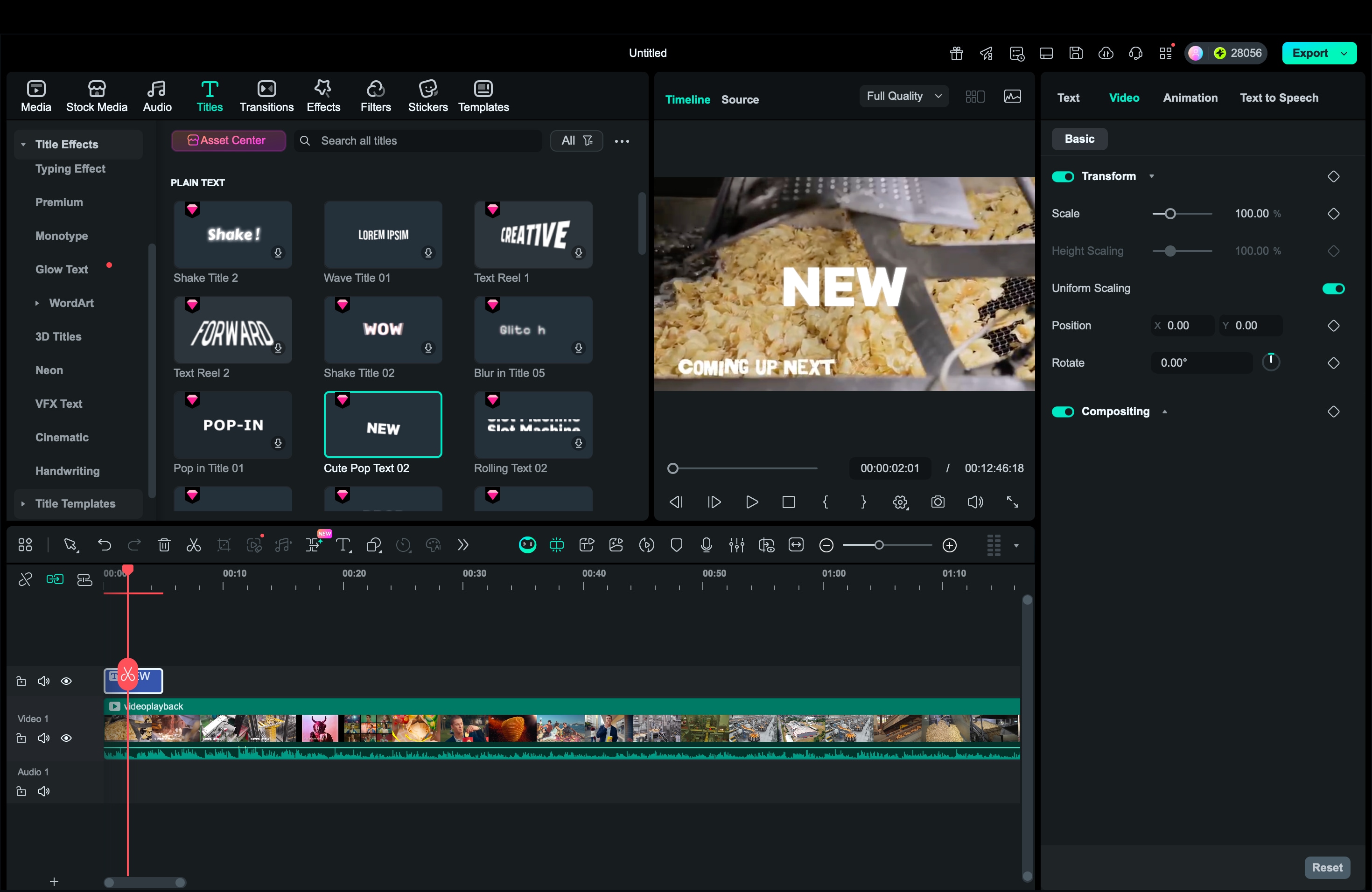Click the Delete trash icon in toolbar
The image size is (1372, 892).
[164, 545]
